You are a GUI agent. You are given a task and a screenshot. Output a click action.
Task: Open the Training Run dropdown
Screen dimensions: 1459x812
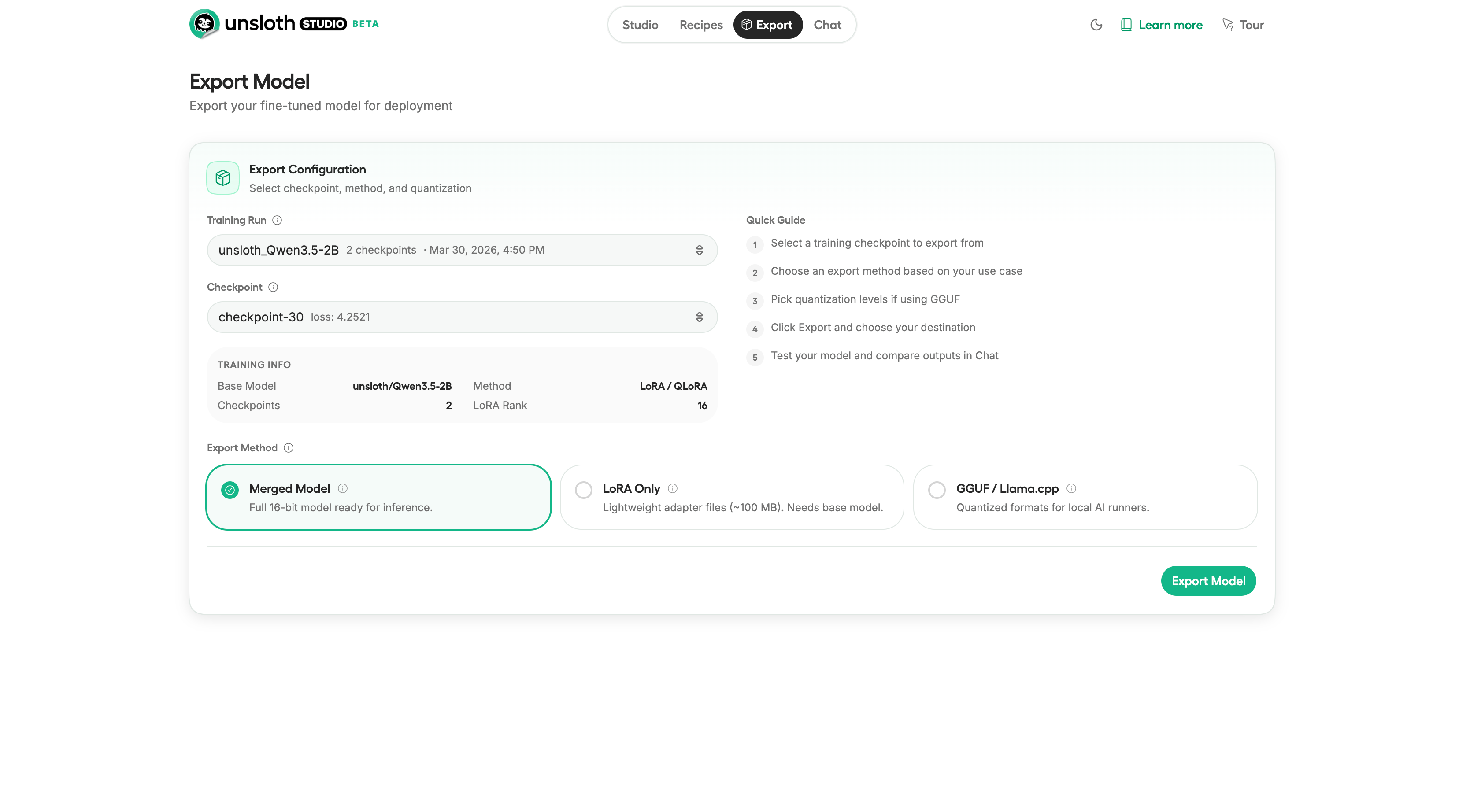point(462,250)
